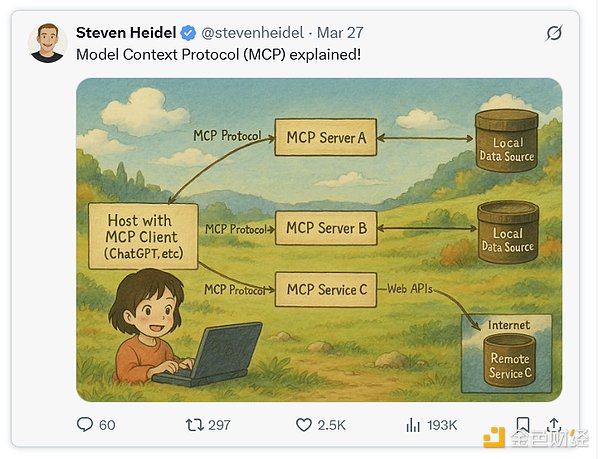Click the tweet text about MCP explained
This screenshot has width=600, height=459.
pos(218,53)
